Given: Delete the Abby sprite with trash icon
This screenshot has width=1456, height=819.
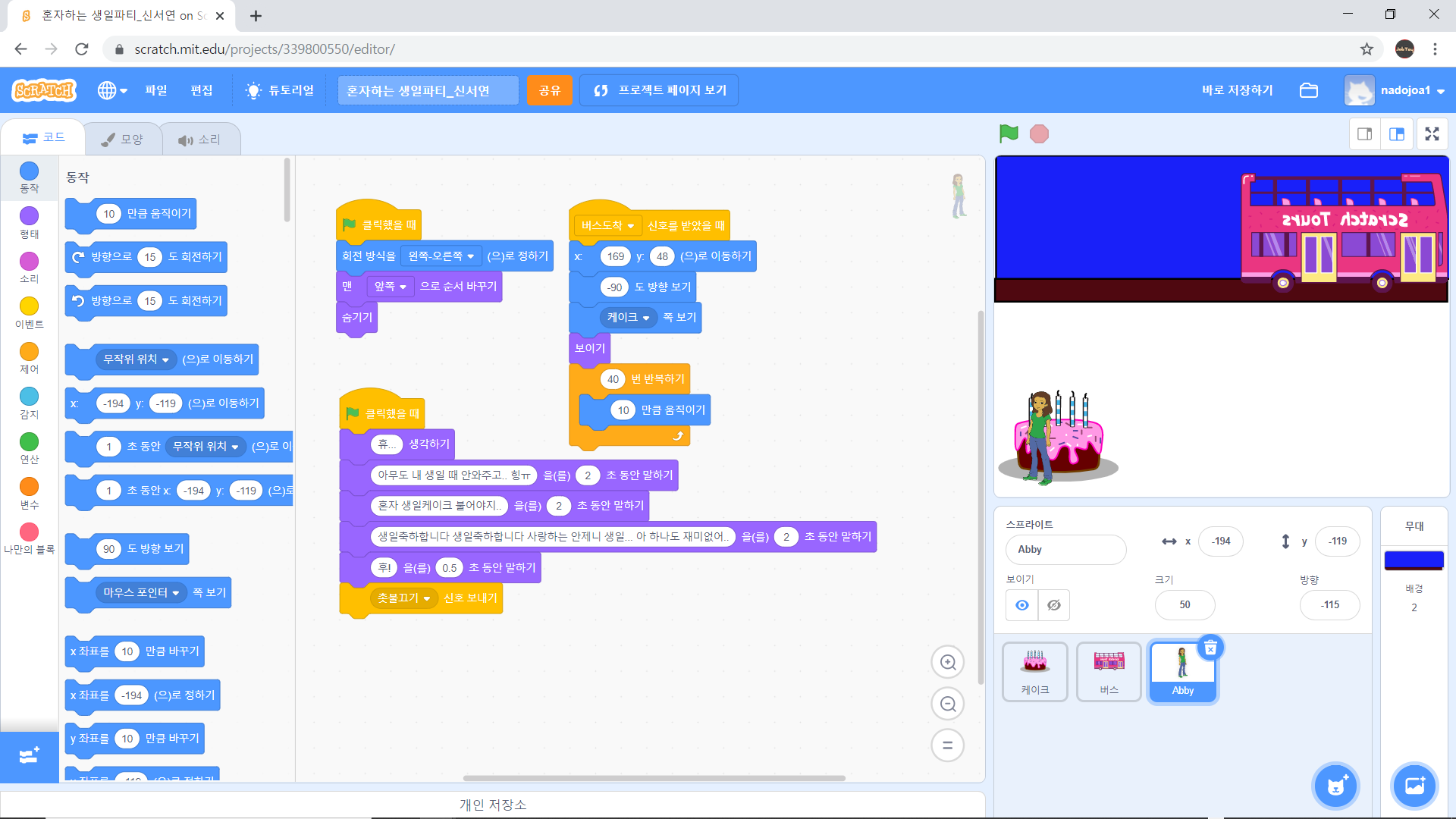Looking at the screenshot, I should click(1210, 648).
